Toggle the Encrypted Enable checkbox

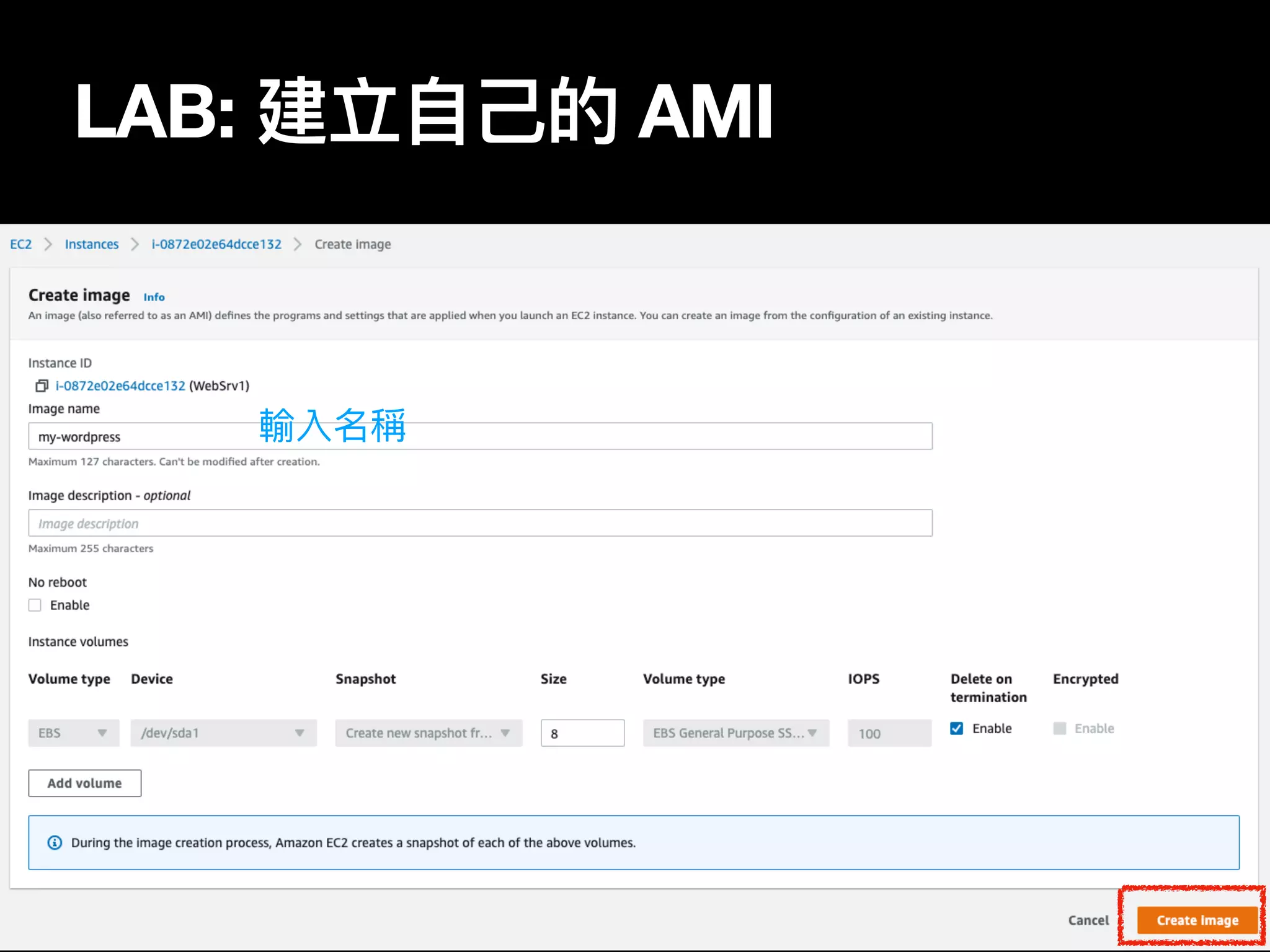click(1060, 728)
